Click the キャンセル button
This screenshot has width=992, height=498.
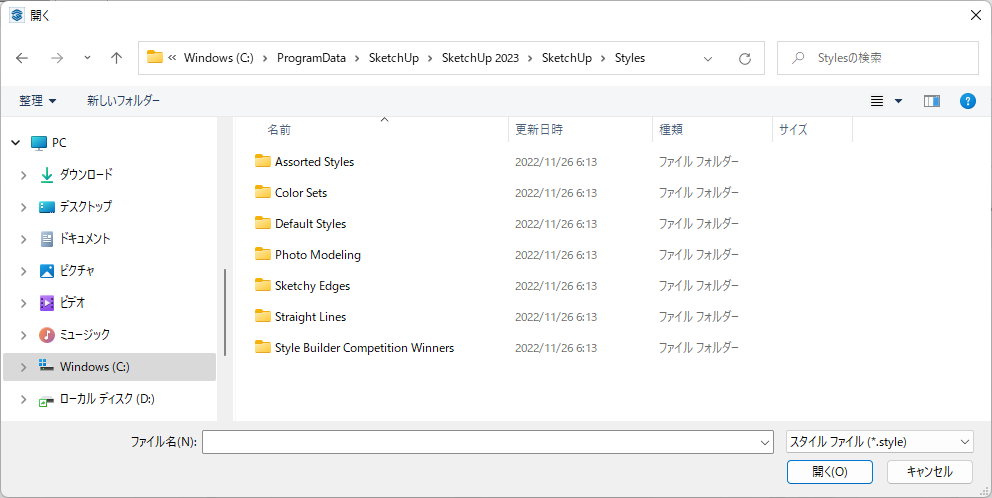929,472
